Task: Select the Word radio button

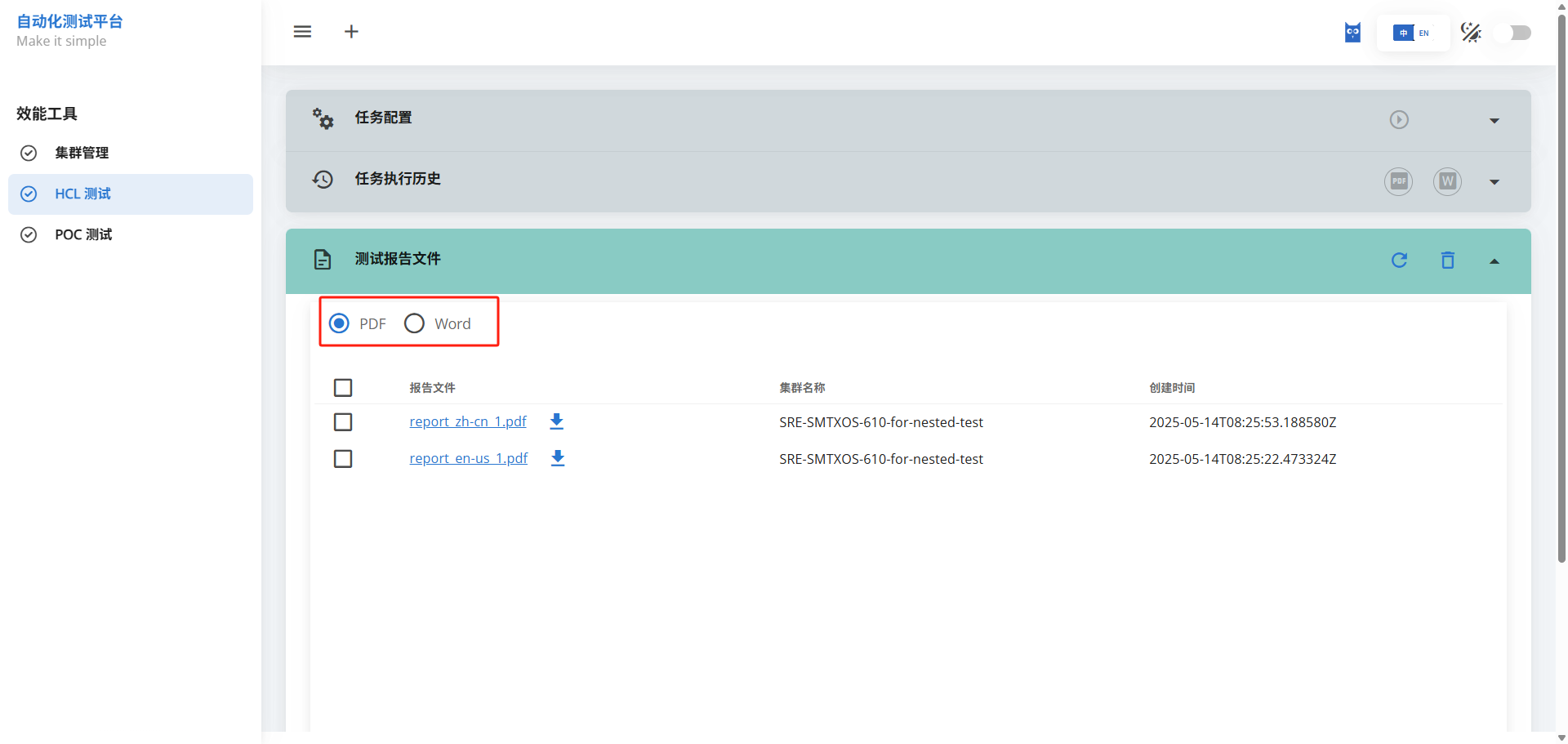Action: (415, 323)
